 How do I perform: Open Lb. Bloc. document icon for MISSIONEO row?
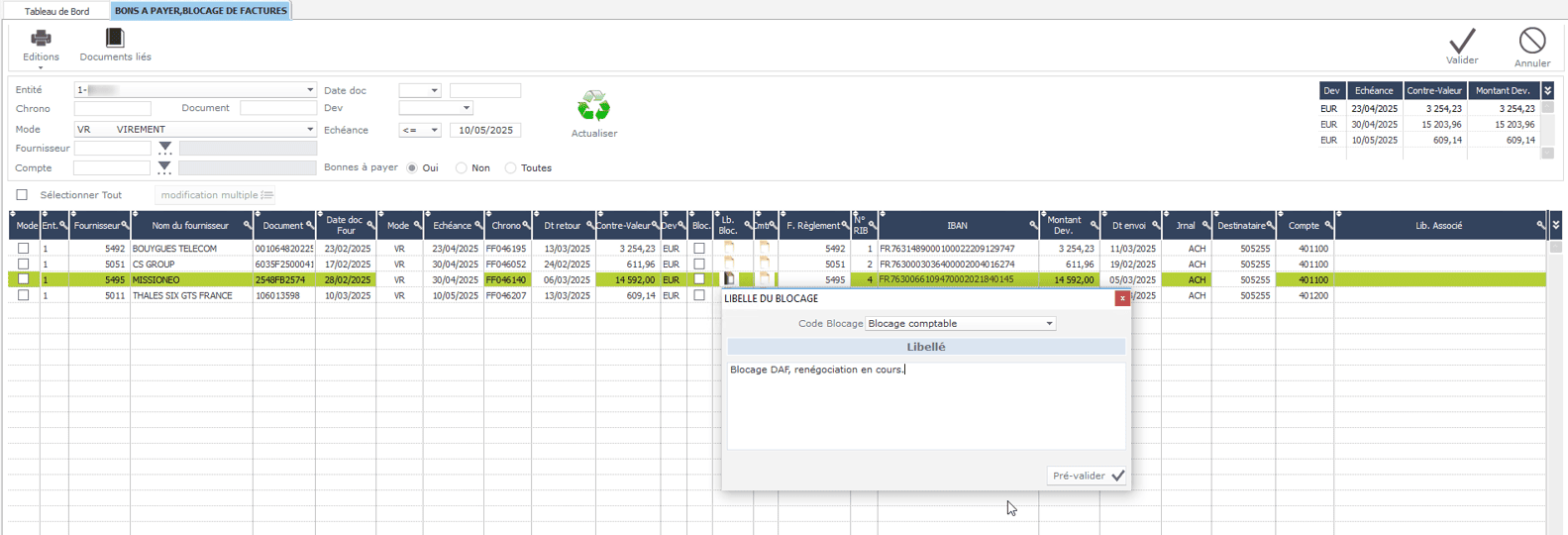[x=729, y=279]
